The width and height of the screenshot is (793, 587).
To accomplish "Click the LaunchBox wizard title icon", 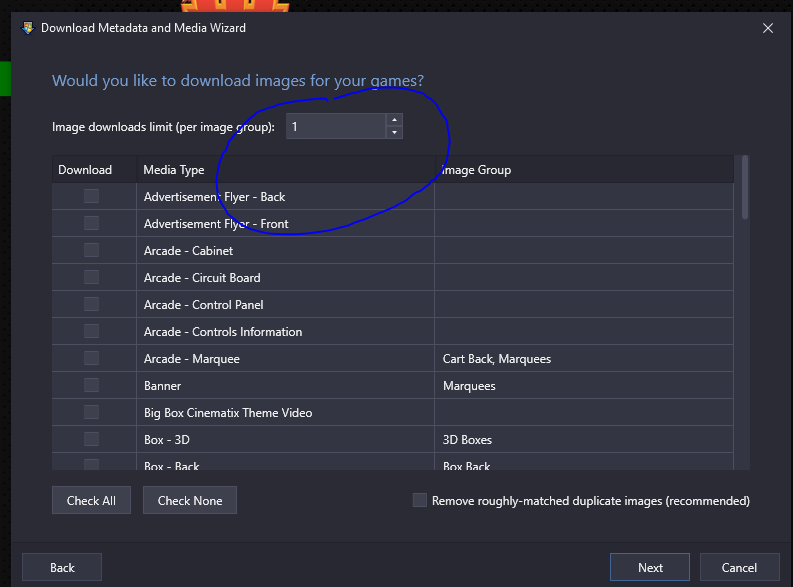I will (x=28, y=28).
